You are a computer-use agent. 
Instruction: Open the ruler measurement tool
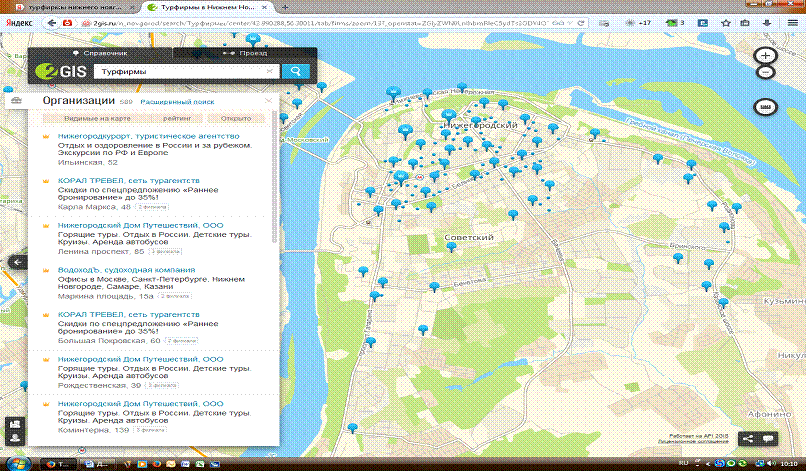pyautogui.click(x=765, y=106)
